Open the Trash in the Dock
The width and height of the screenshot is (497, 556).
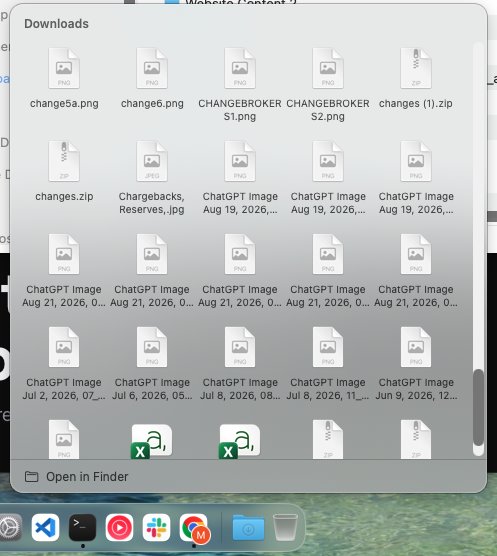[x=285, y=527]
